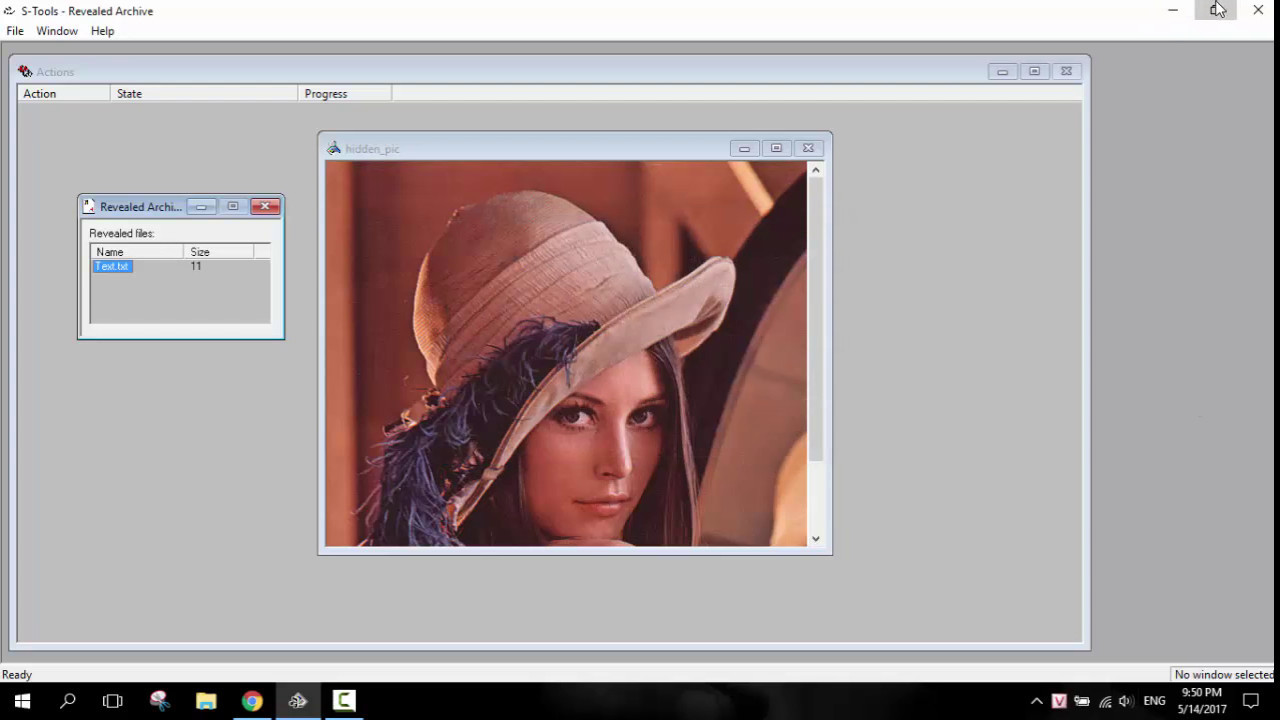The image size is (1280, 720).
Task: Maximize the Revealed Archive window
Action: tap(233, 207)
